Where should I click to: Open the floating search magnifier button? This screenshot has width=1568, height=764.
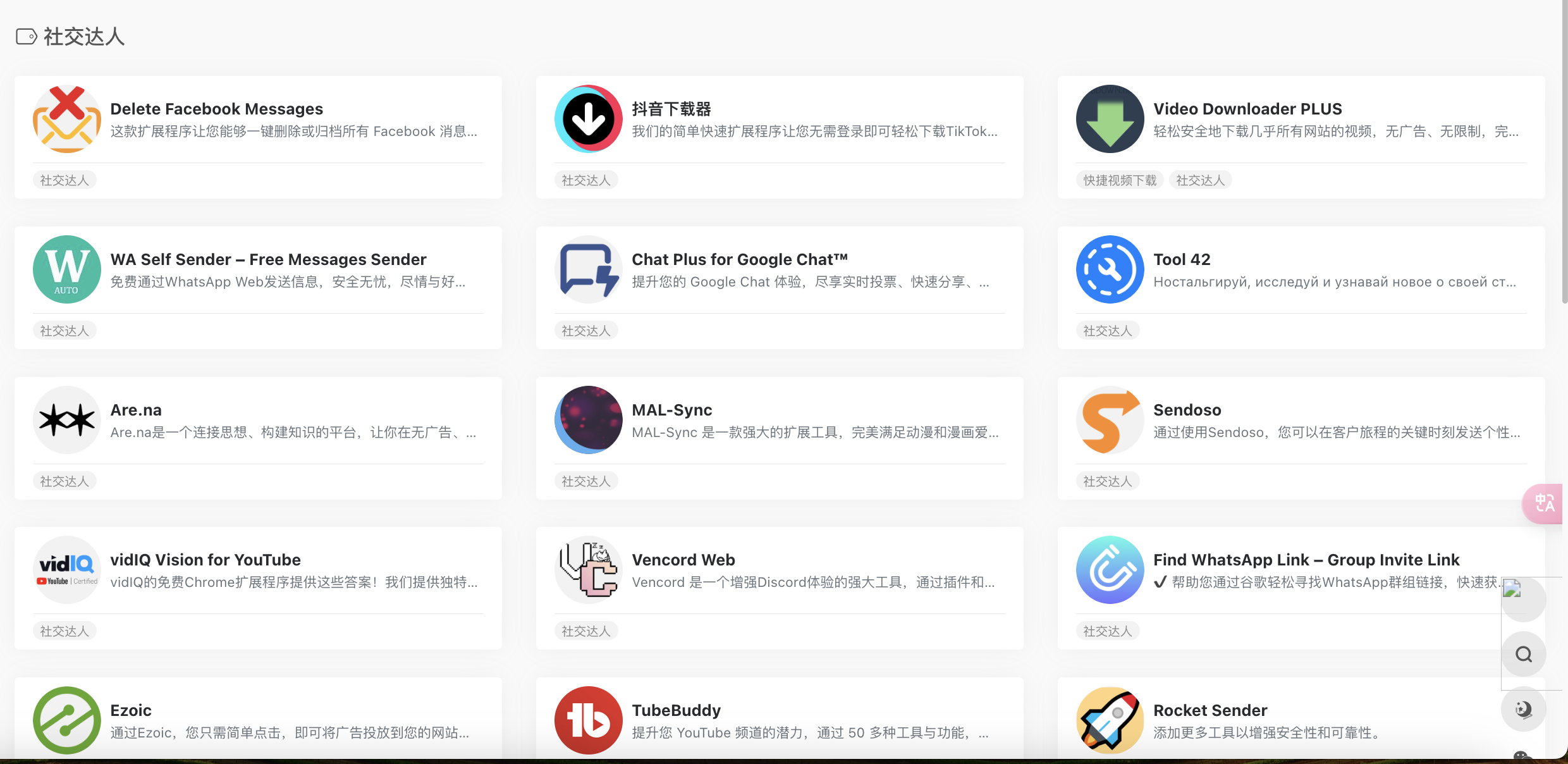pos(1524,654)
